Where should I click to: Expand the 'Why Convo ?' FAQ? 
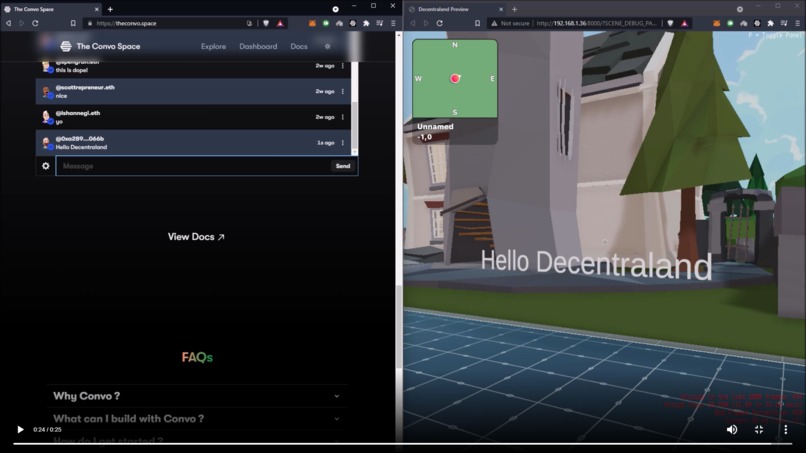[x=196, y=396]
